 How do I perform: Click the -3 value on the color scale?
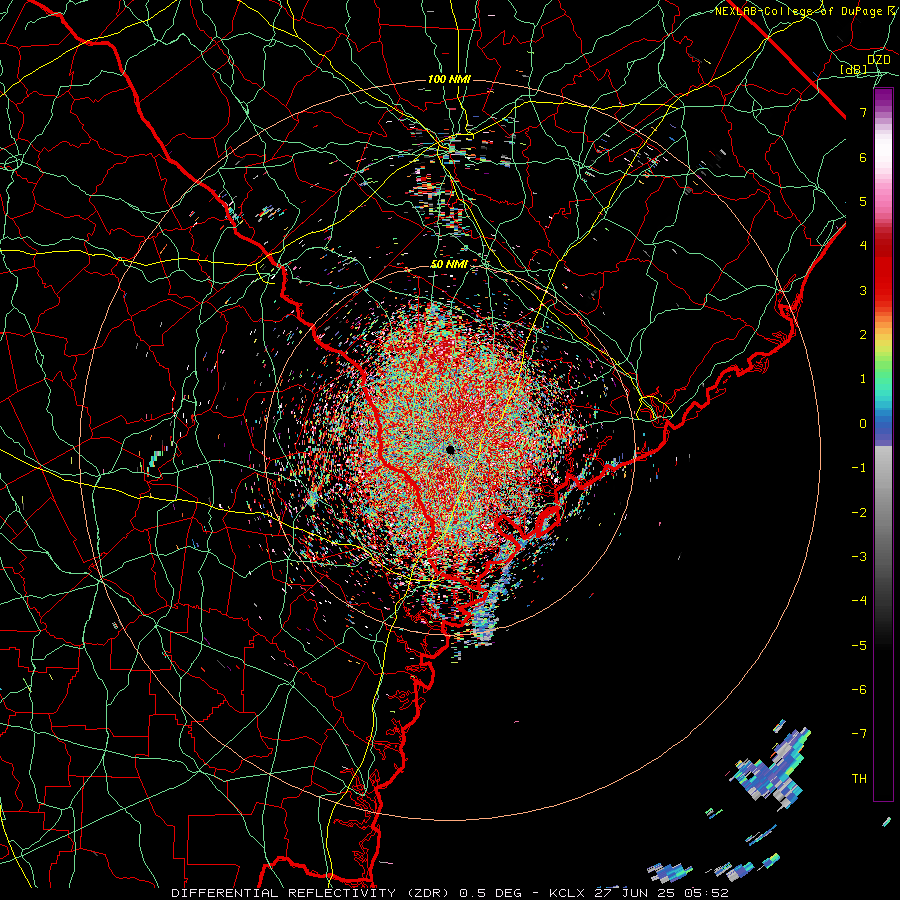coord(859,557)
